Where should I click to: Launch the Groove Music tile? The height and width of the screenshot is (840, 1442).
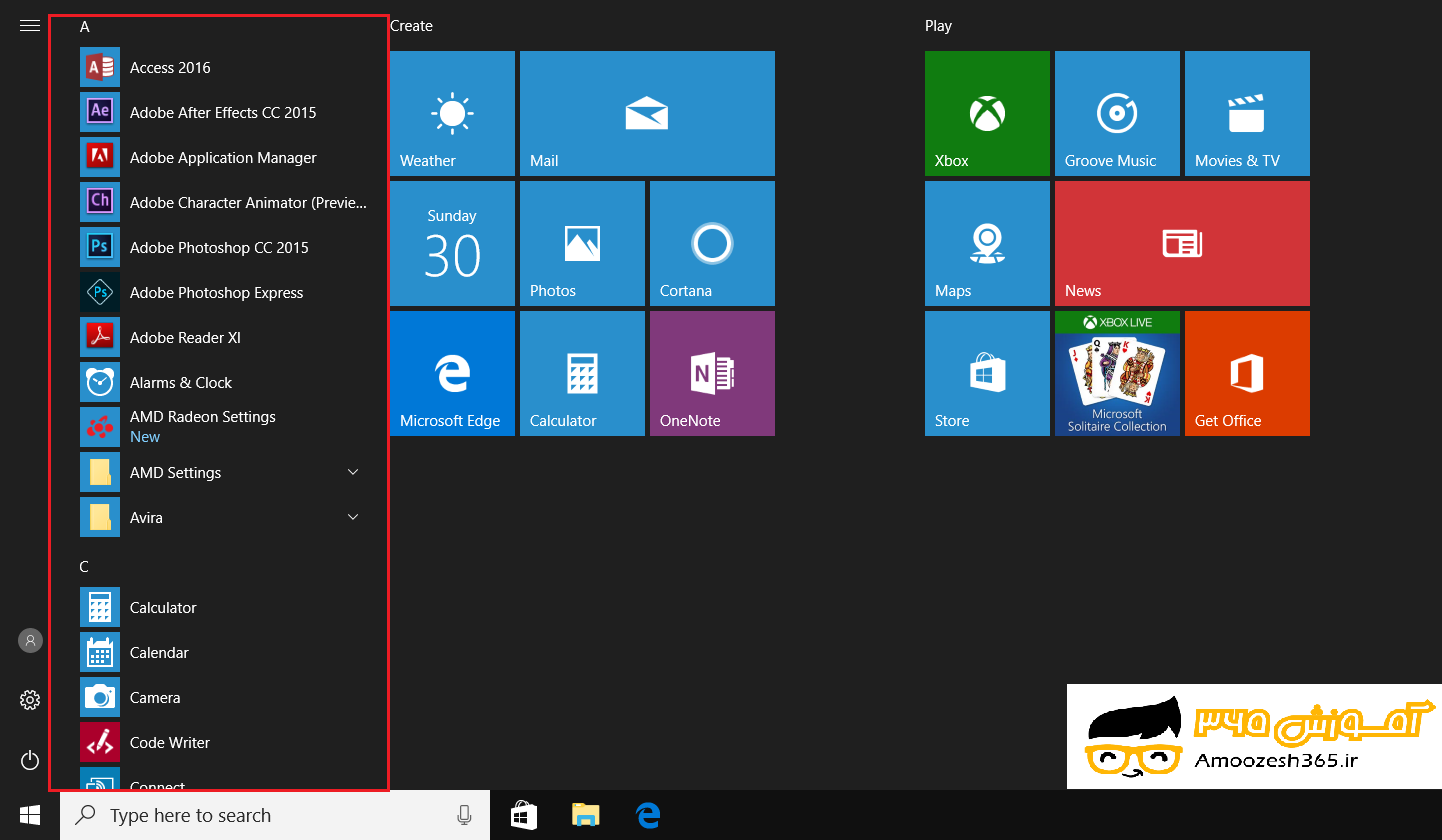[1117, 114]
